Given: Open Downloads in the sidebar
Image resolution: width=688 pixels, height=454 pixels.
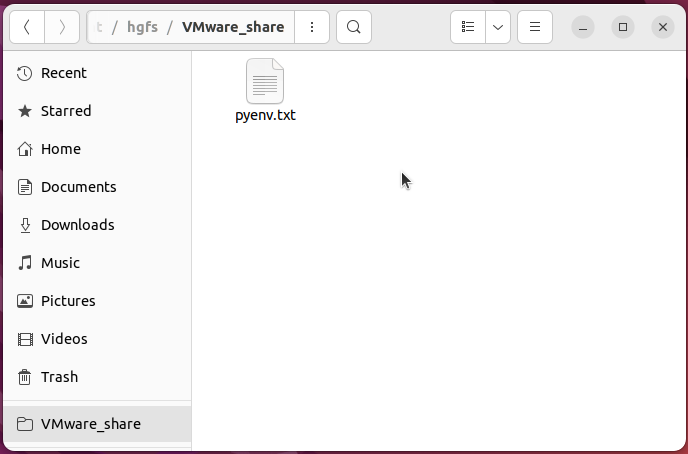Looking at the screenshot, I should (x=97, y=225).
